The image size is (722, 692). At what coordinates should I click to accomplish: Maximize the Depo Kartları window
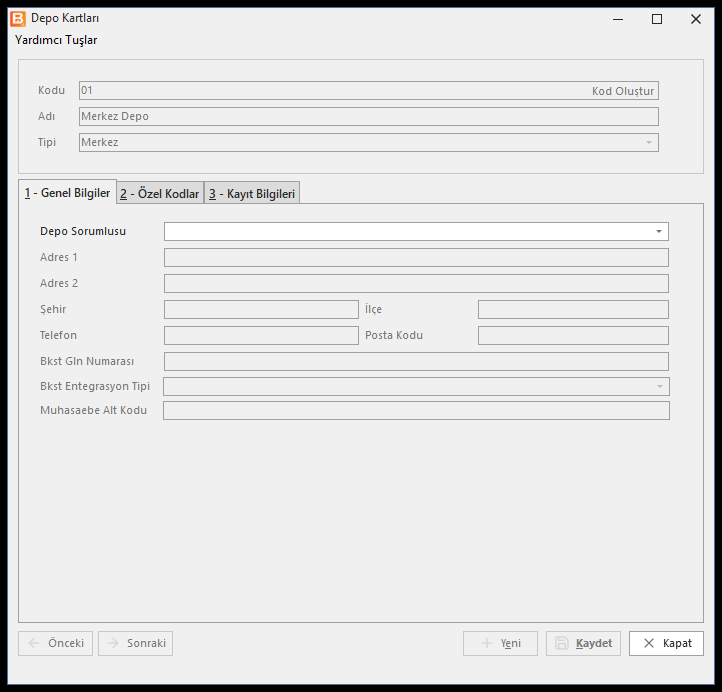pos(657,19)
